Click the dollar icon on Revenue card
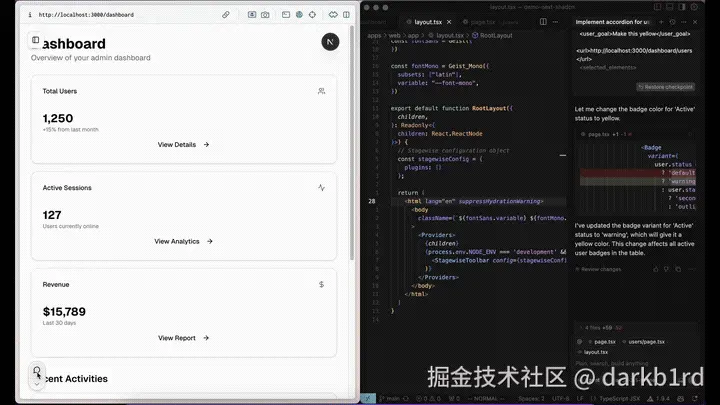The width and height of the screenshot is (720, 405). coord(321,284)
